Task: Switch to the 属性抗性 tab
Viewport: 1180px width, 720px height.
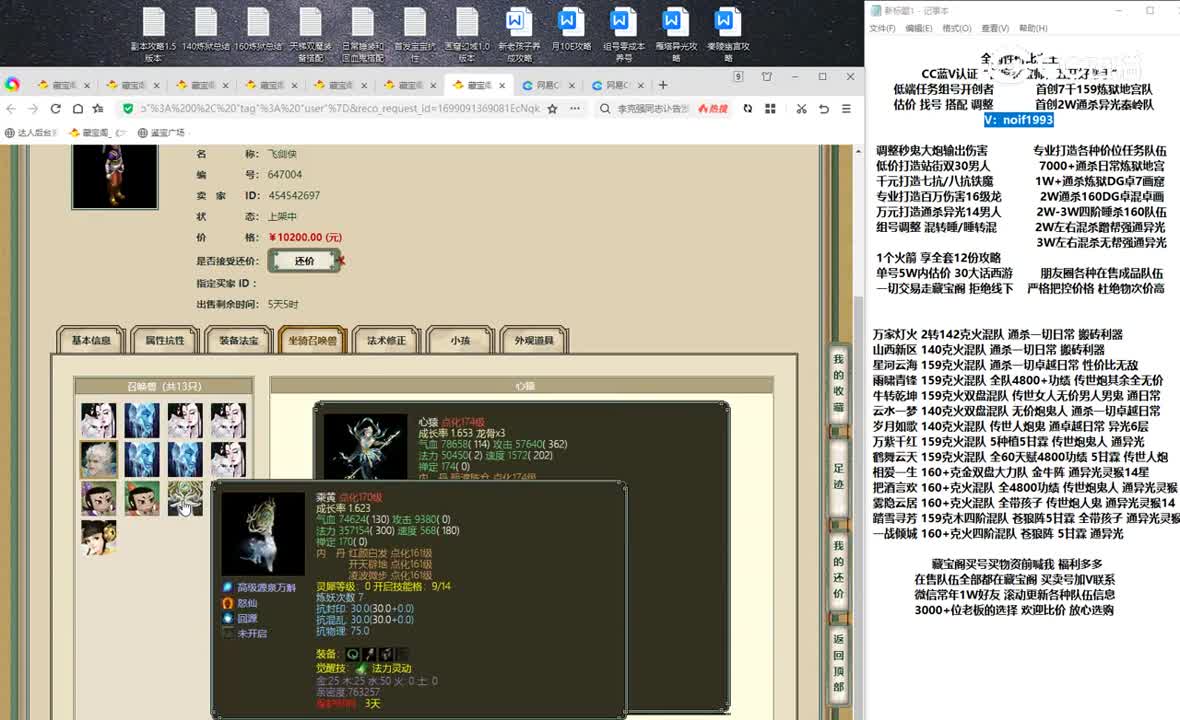Action: tap(165, 340)
